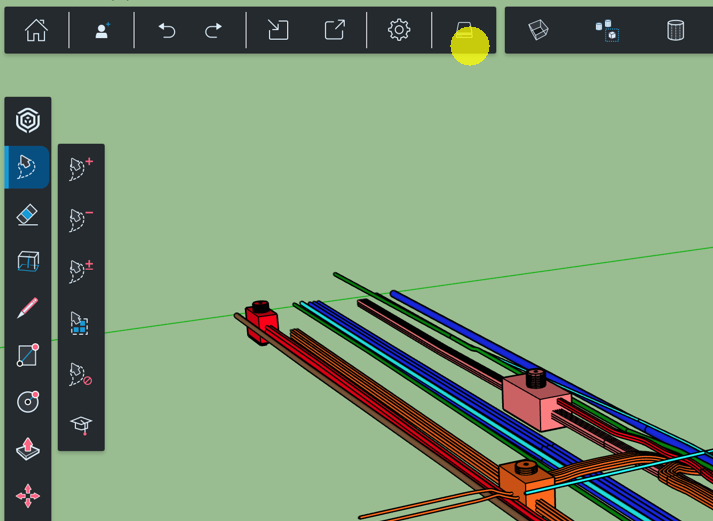Click the import file icon
Viewport: 713px width, 521px height.
tap(278, 31)
